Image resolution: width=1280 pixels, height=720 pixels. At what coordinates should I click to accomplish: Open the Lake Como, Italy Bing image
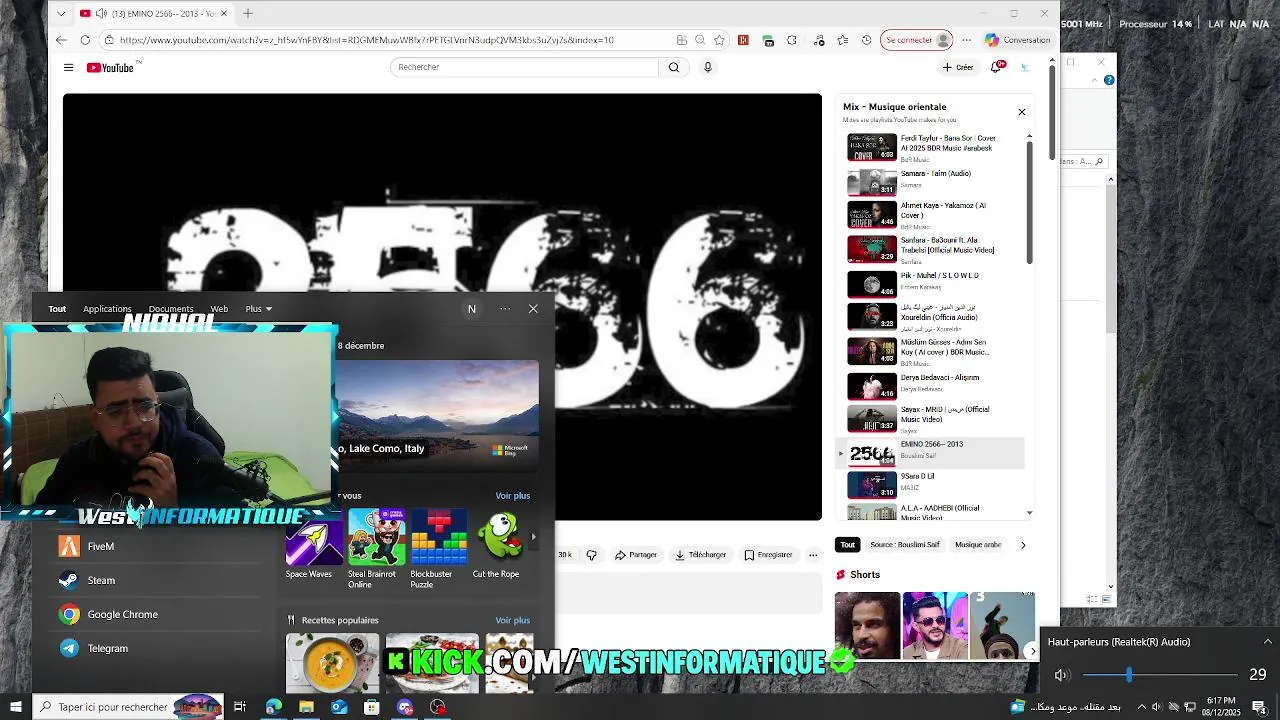pos(437,416)
